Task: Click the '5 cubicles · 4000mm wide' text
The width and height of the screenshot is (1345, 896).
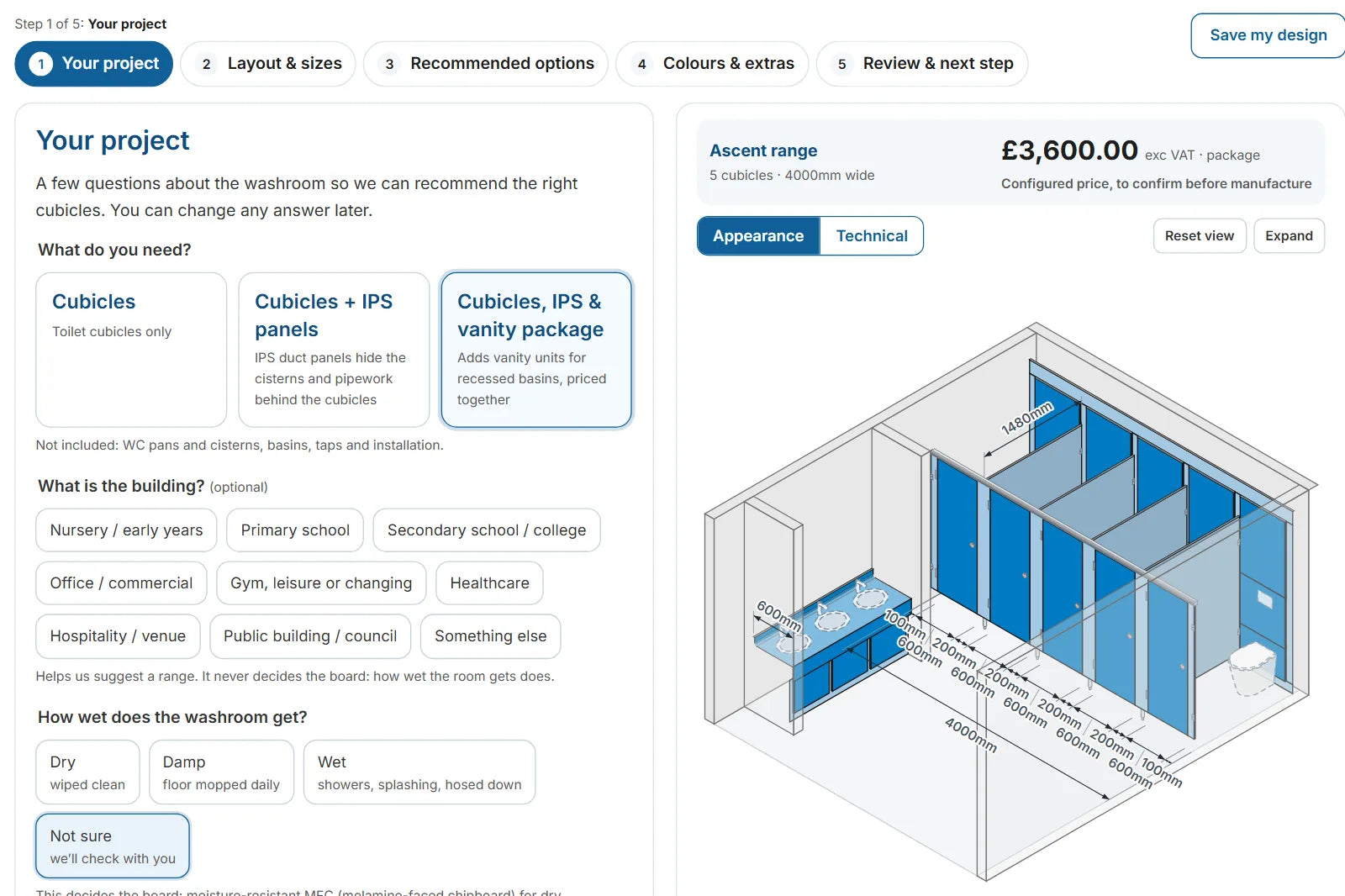Action: [x=792, y=176]
